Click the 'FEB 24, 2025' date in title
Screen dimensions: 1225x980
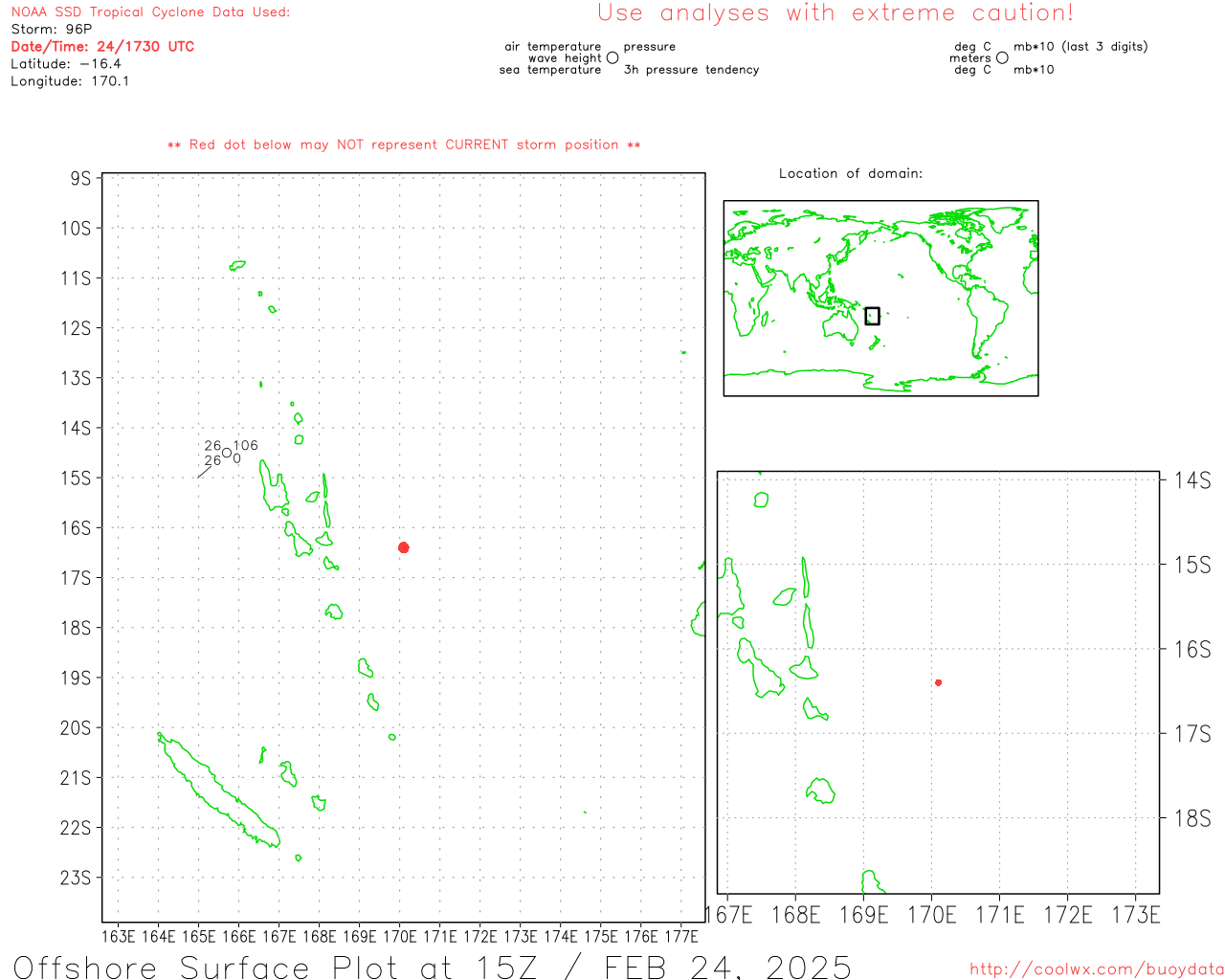[728, 968]
